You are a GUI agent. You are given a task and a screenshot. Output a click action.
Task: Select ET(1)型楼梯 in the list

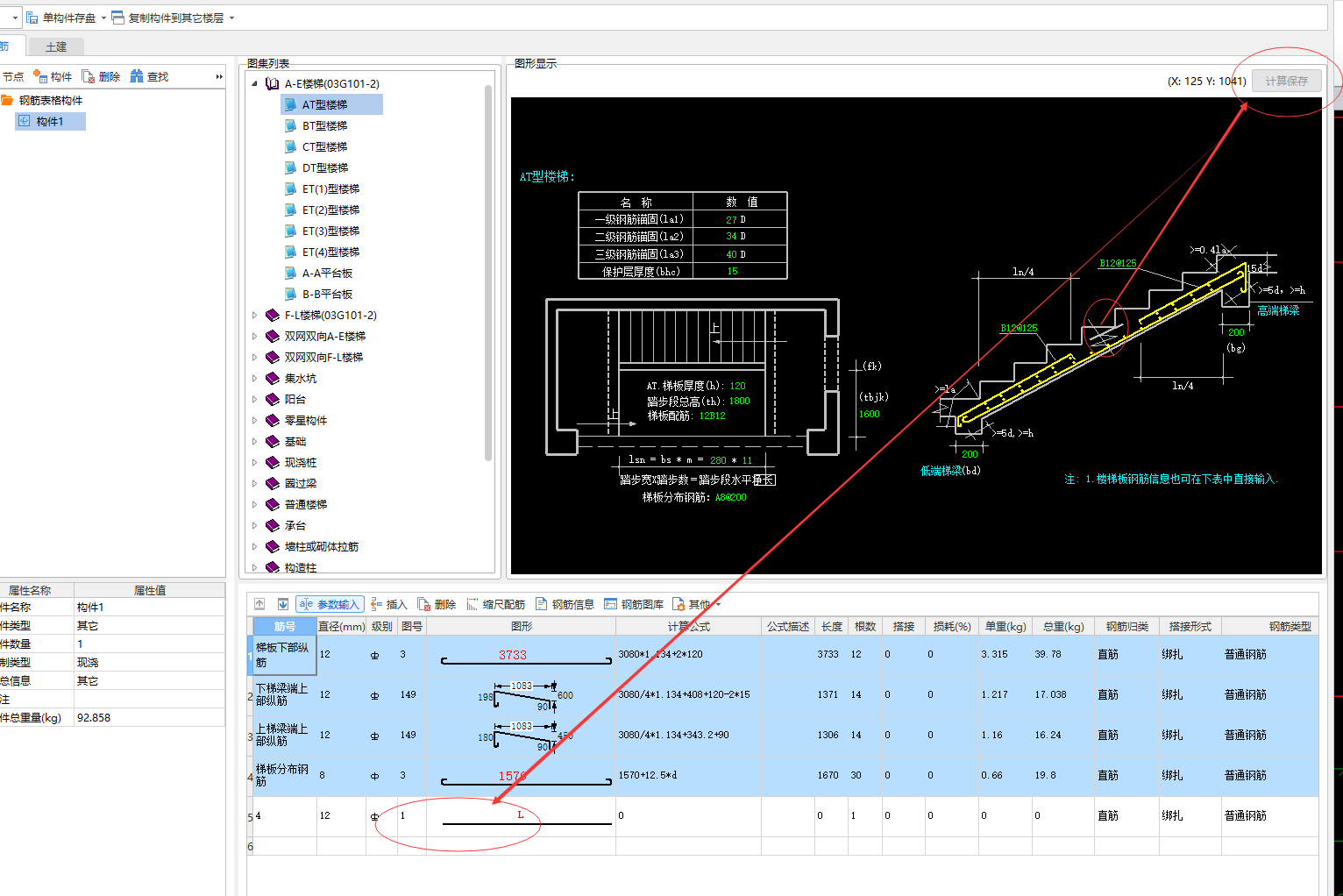coord(330,189)
